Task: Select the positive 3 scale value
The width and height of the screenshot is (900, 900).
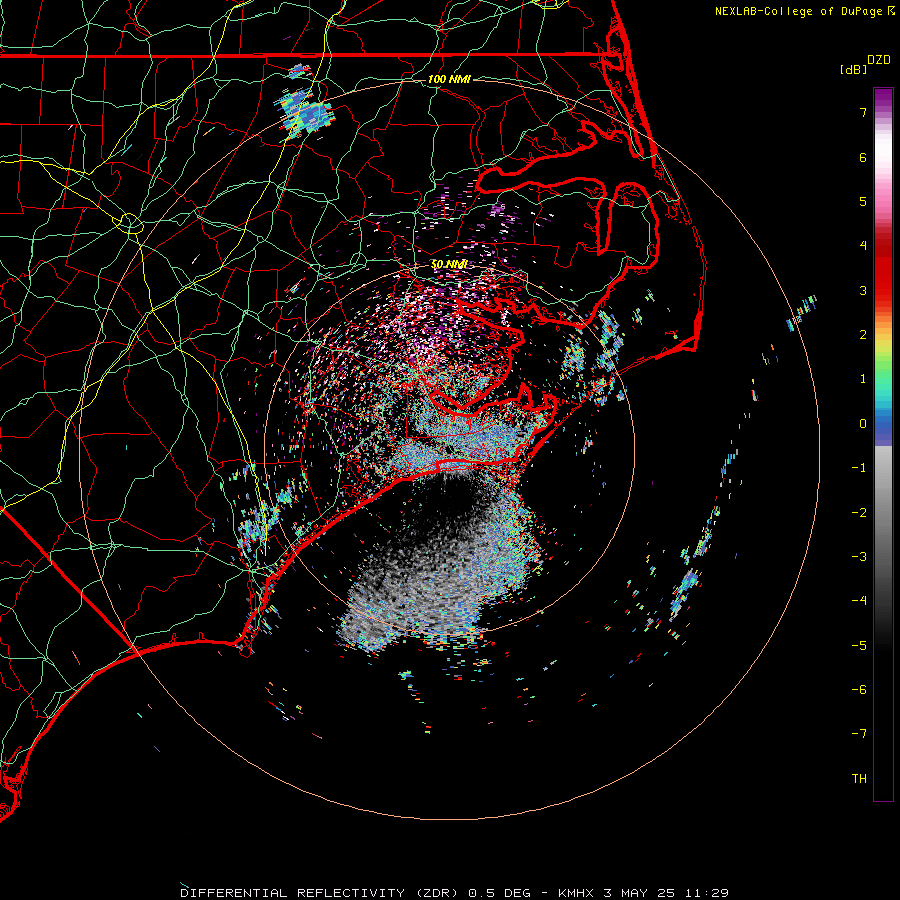Action: 863,290
